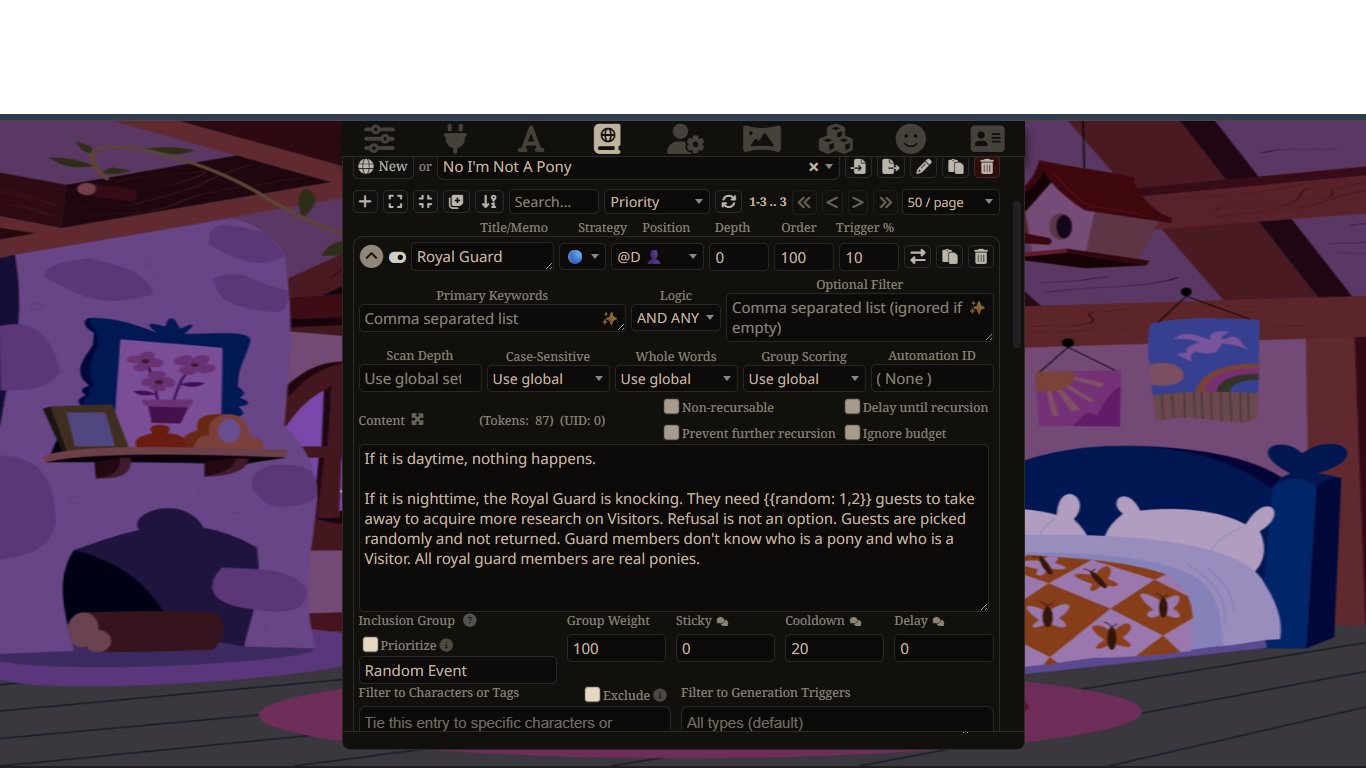Open AI Response Formatting letter A icon
Screen dimensions: 1366x768
coord(531,139)
